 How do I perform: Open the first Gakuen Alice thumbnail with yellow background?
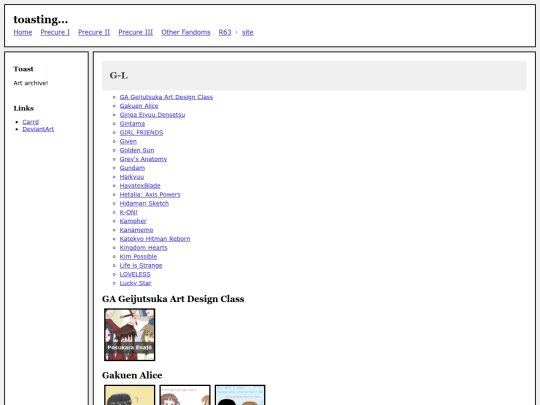point(130,395)
